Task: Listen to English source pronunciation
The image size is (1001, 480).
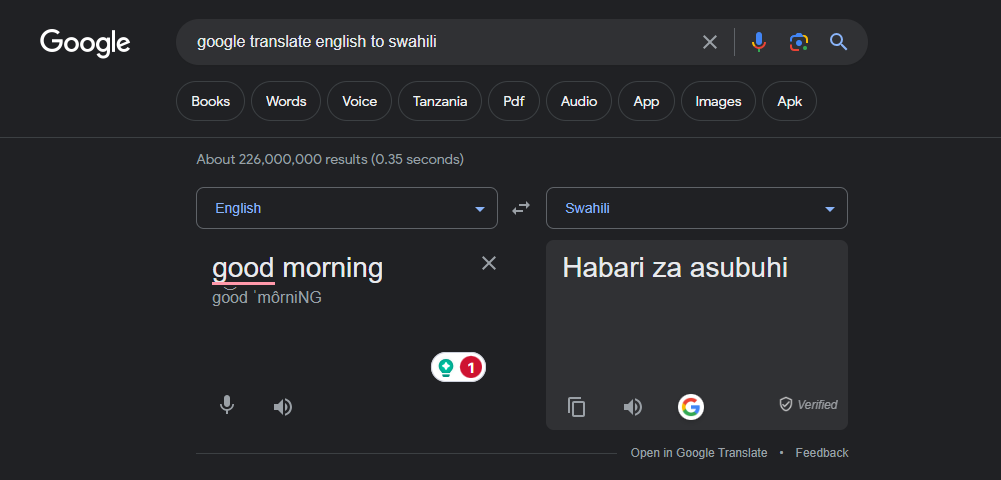Action: (283, 406)
